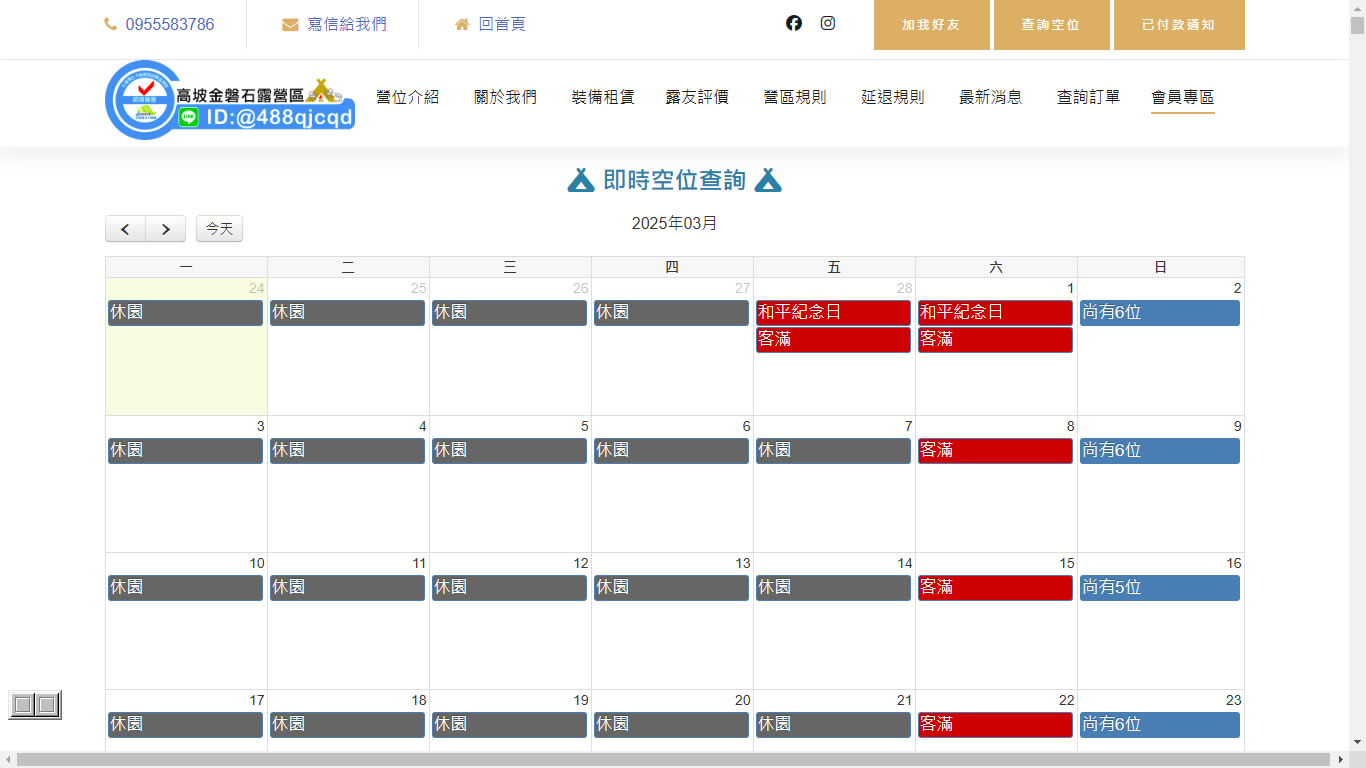
Task: Click the vertical scrollbar up arrow
Action: click(1357, 8)
